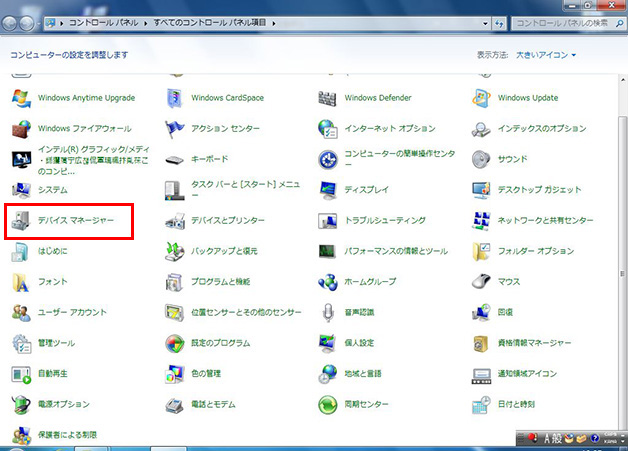The width and height of the screenshot is (628, 451).
Task: Open 電源オプション
Action: pos(50,405)
